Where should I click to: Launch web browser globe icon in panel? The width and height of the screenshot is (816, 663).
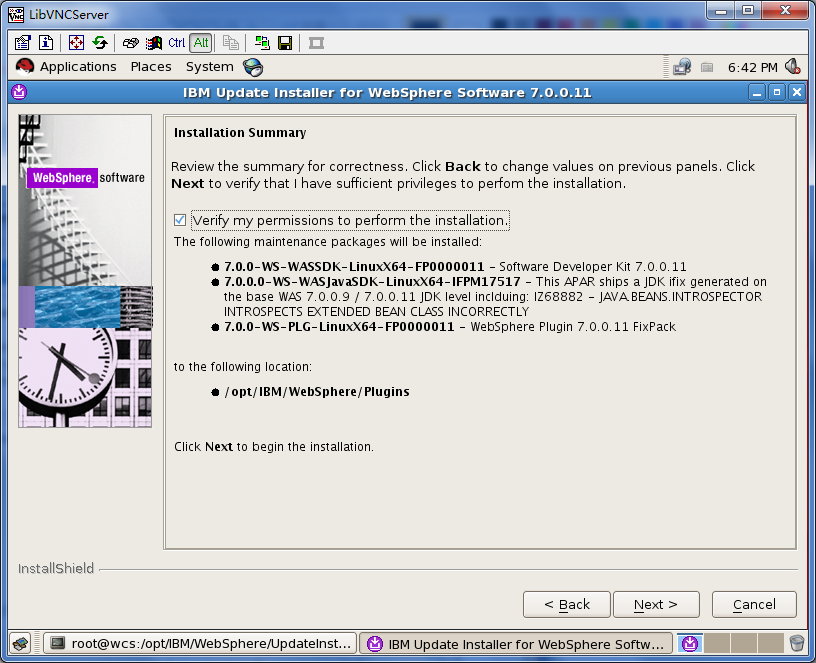(x=253, y=67)
